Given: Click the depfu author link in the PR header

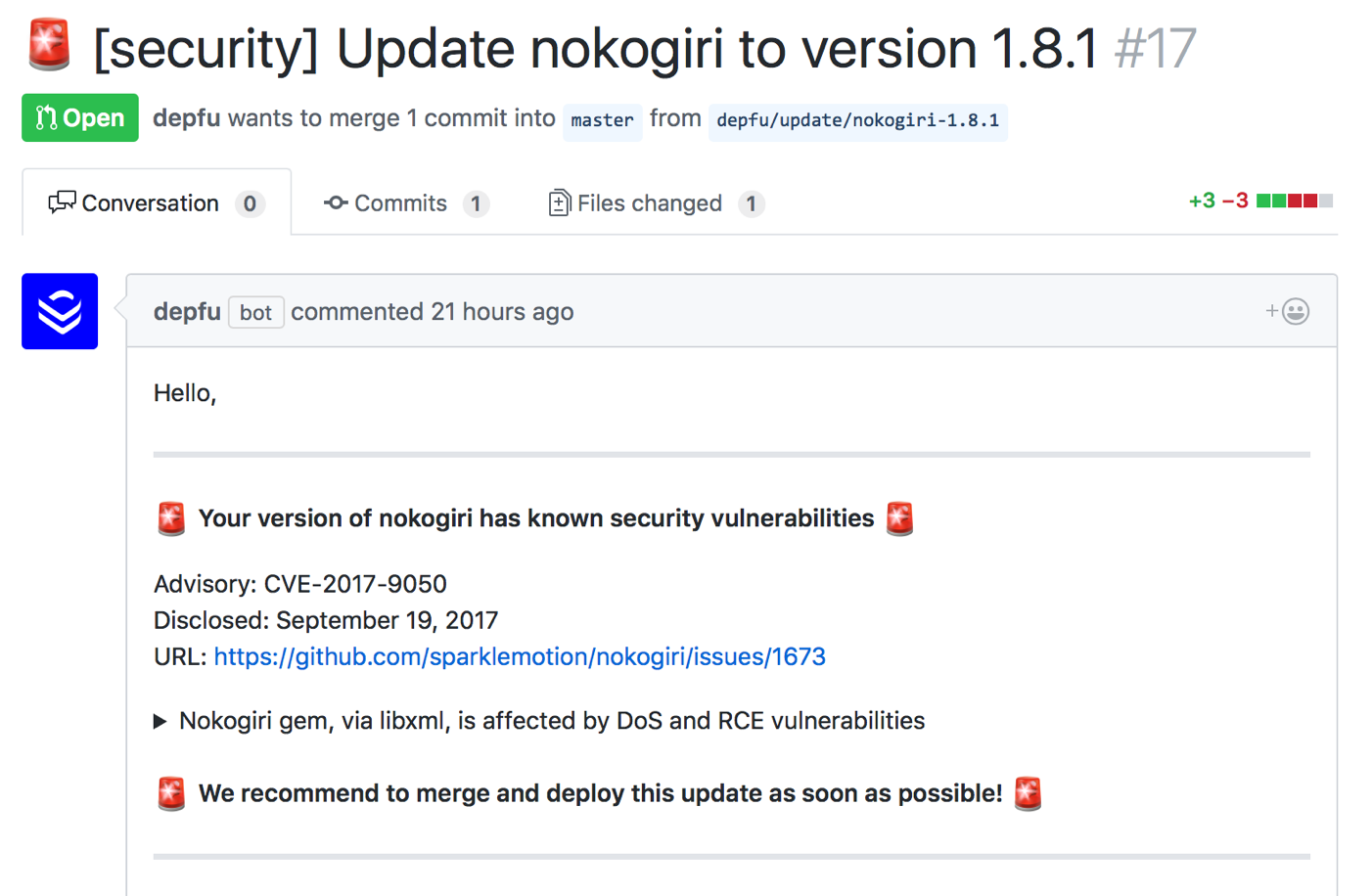Looking at the screenshot, I should pos(186,118).
